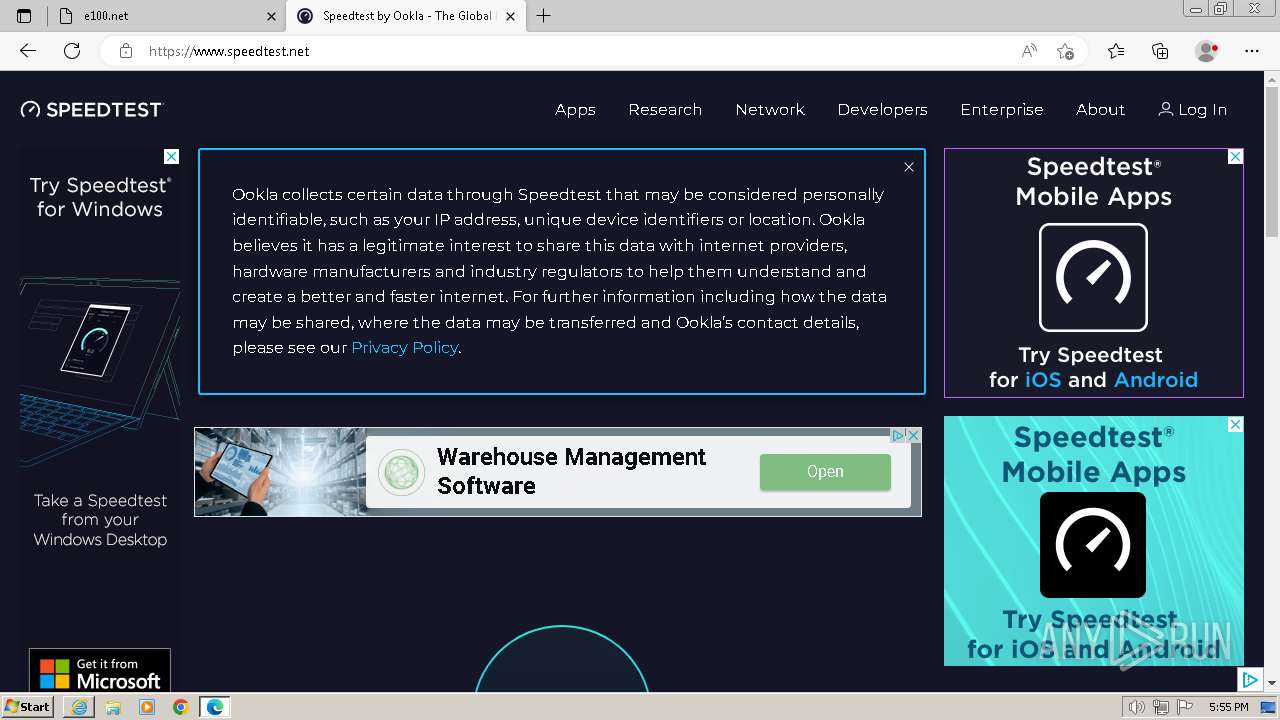Open the About menu
The image size is (1280, 720).
[x=1100, y=110]
